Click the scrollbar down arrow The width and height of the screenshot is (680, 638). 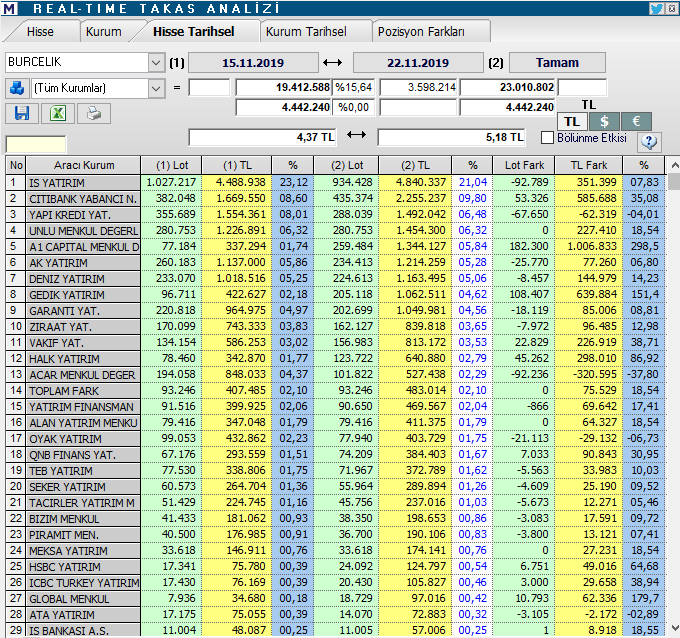tap(674, 628)
